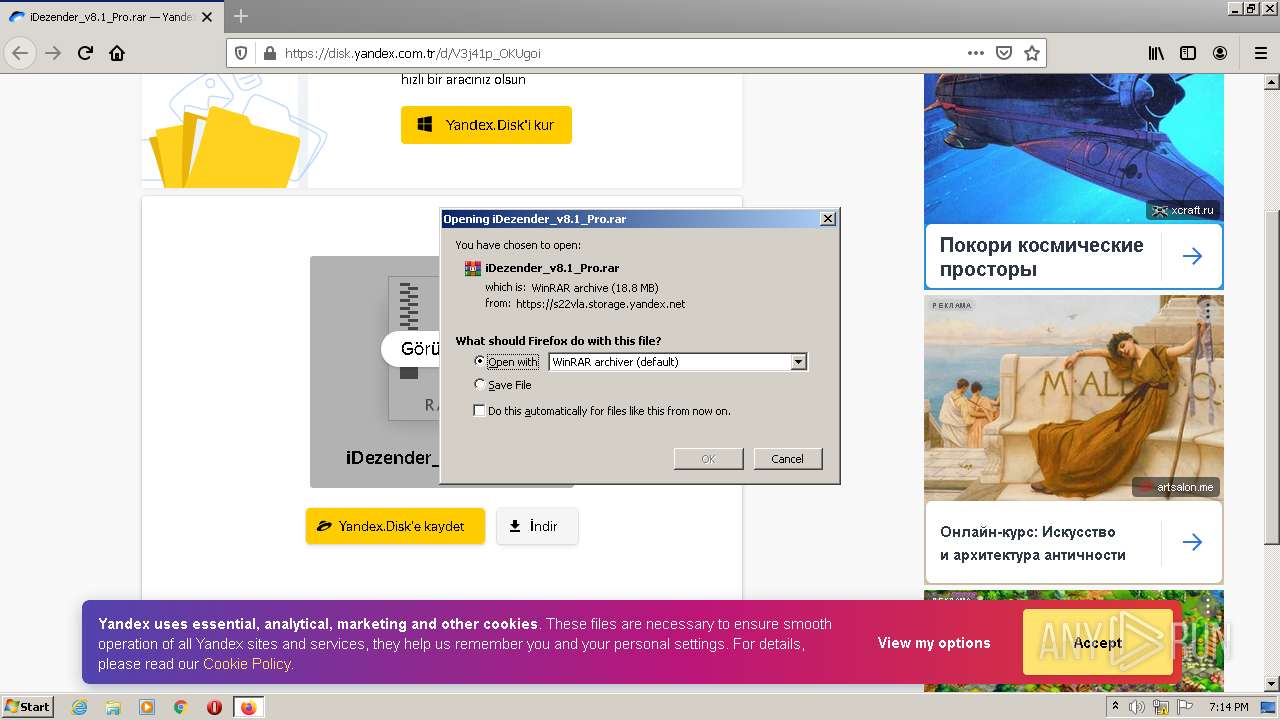Launch Internet Explorer from taskbar
This screenshot has height=720, width=1280.
79,707
